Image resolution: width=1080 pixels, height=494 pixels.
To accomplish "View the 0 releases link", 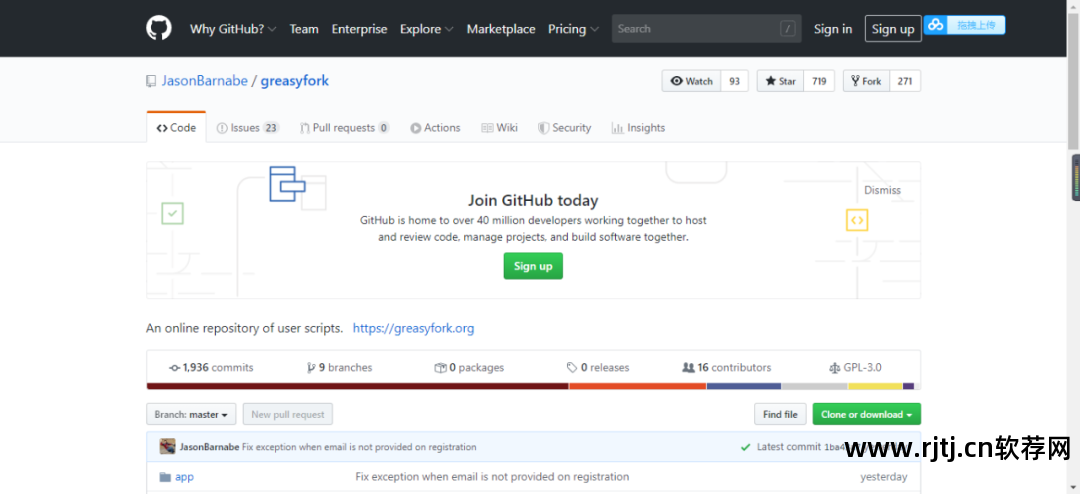I will [598, 367].
